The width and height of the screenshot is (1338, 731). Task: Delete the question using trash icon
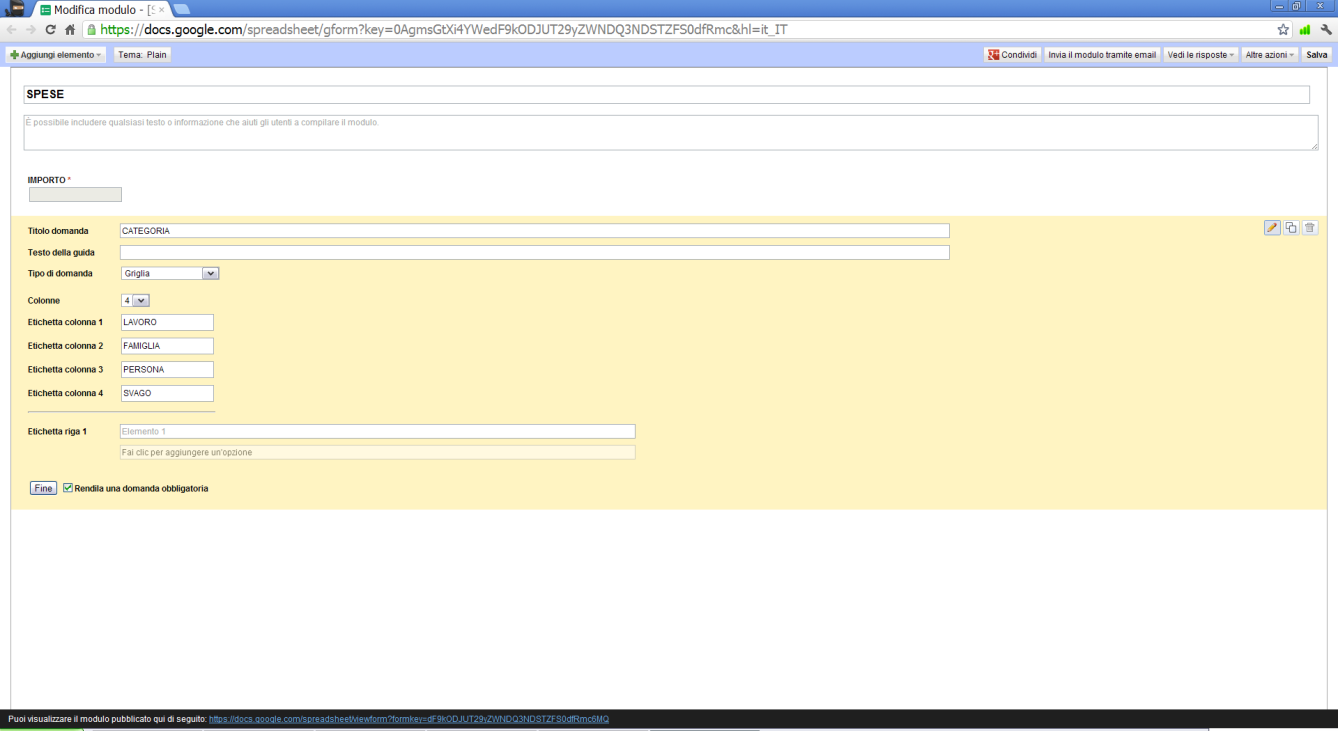click(1310, 228)
